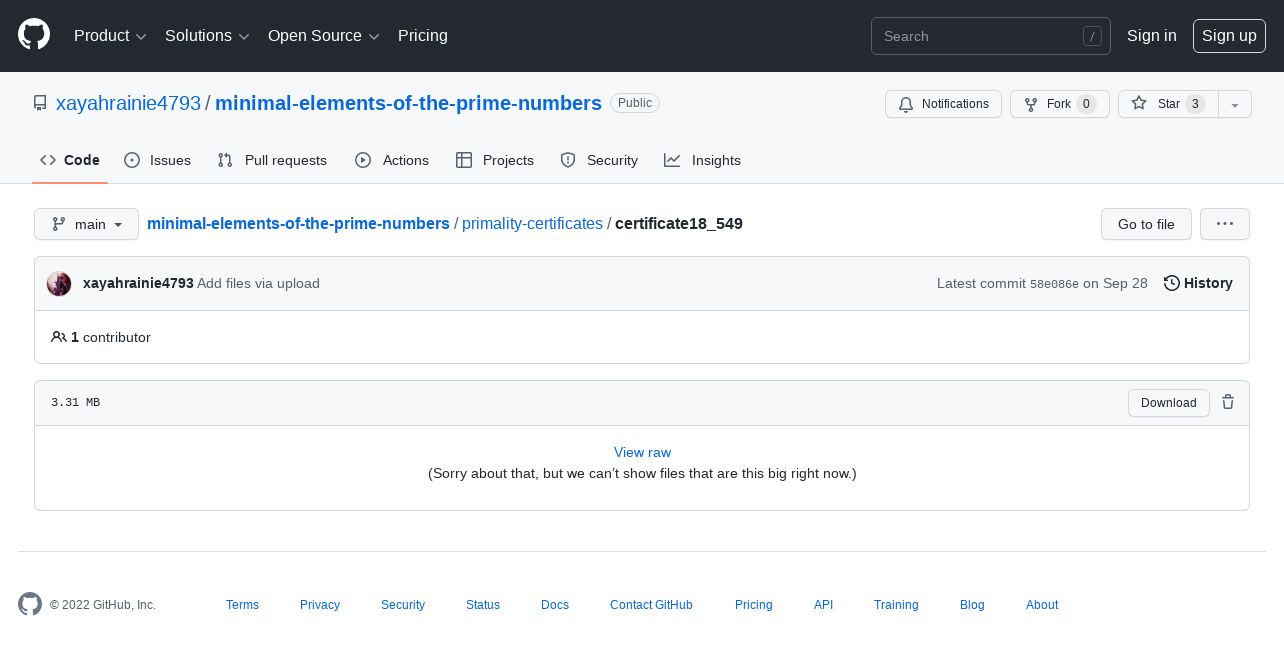Click Contact GitHub footer link

[x=651, y=605]
